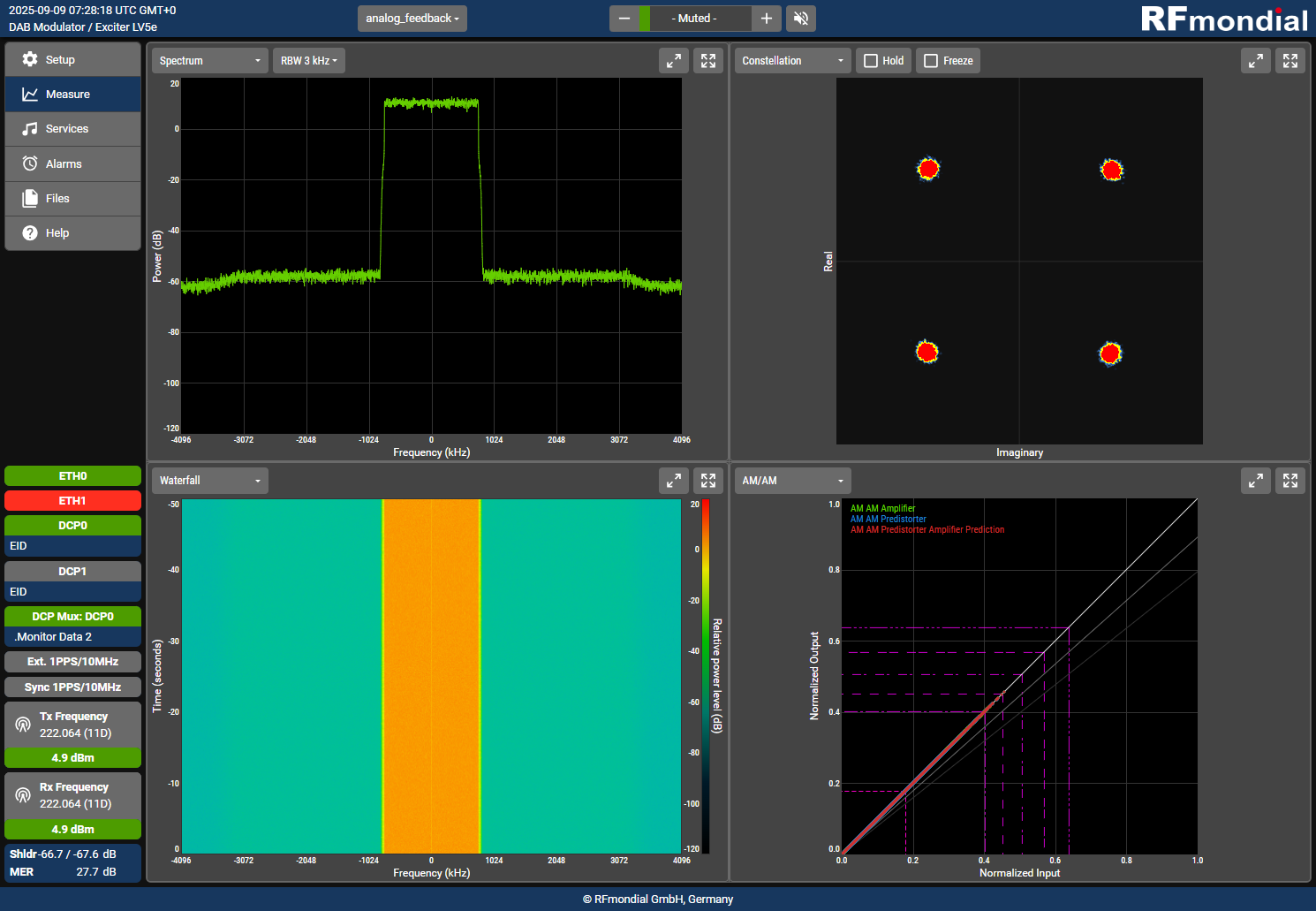Open the Waterfall view dropdown
The width and height of the screenshot is (1316, 911).
tap(210, 480)
